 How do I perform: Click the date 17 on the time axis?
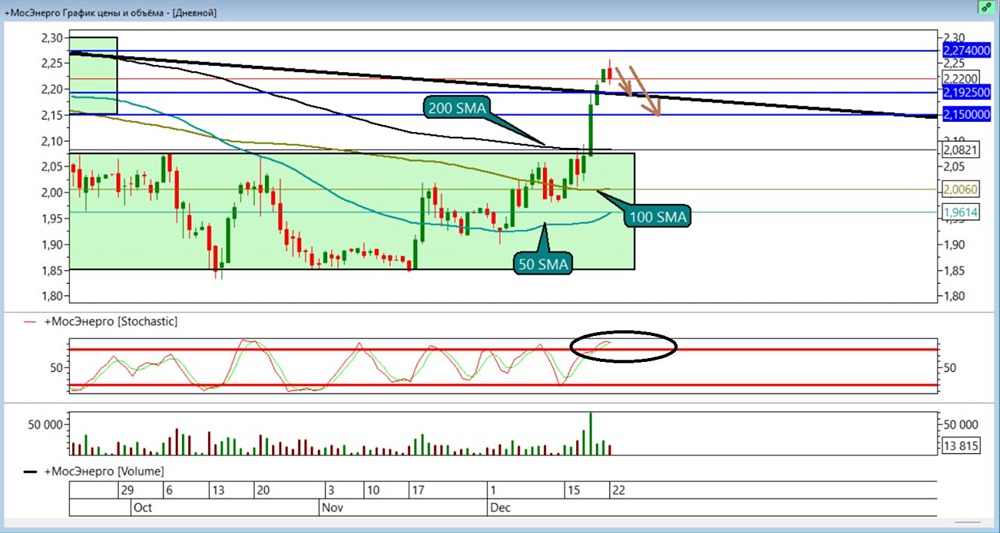point(418,490)
